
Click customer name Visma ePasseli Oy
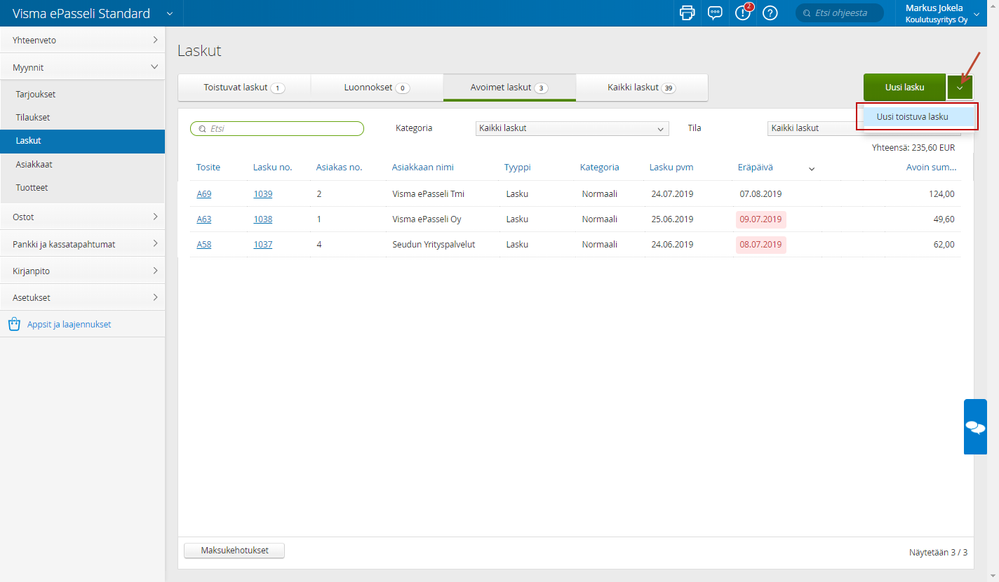pyautogui.click(x=427, y=219)
